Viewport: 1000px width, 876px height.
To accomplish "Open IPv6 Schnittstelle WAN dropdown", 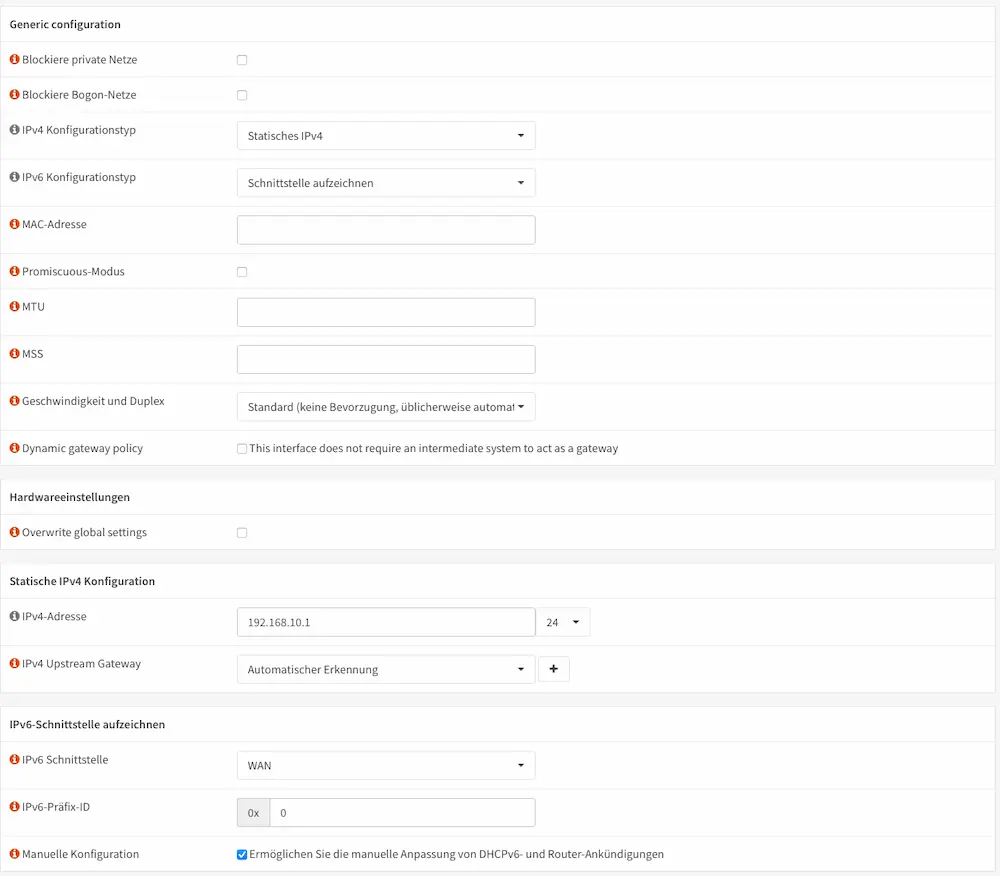I will point(386,766).
